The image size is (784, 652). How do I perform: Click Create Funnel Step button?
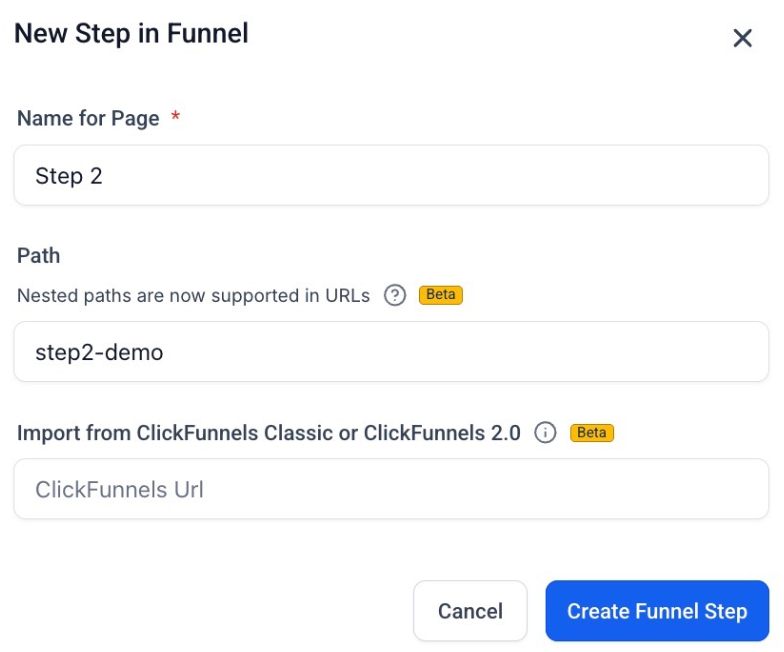pos(657,611)
